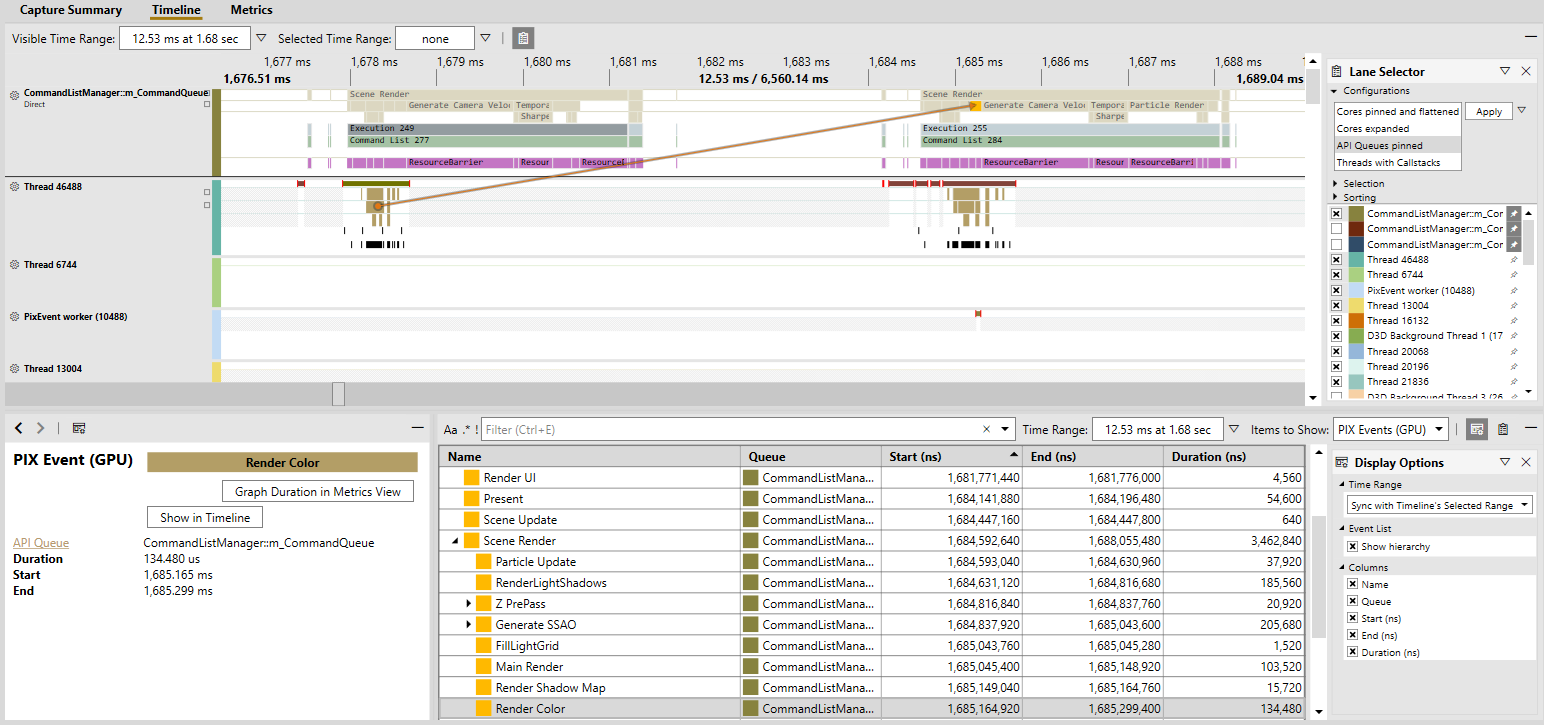
Task: Follow the API Queue link
Action: coord(41,543)
